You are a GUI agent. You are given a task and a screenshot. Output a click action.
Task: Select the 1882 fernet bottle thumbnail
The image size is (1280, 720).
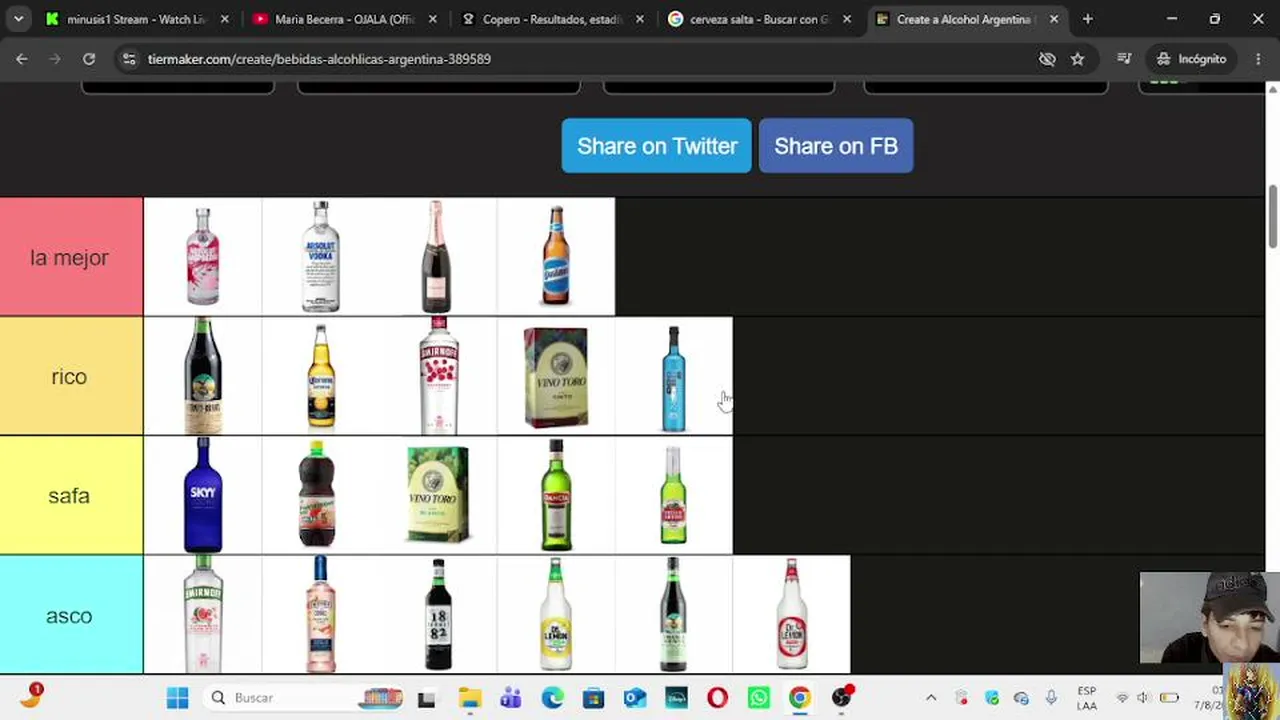tap(438, 616)
